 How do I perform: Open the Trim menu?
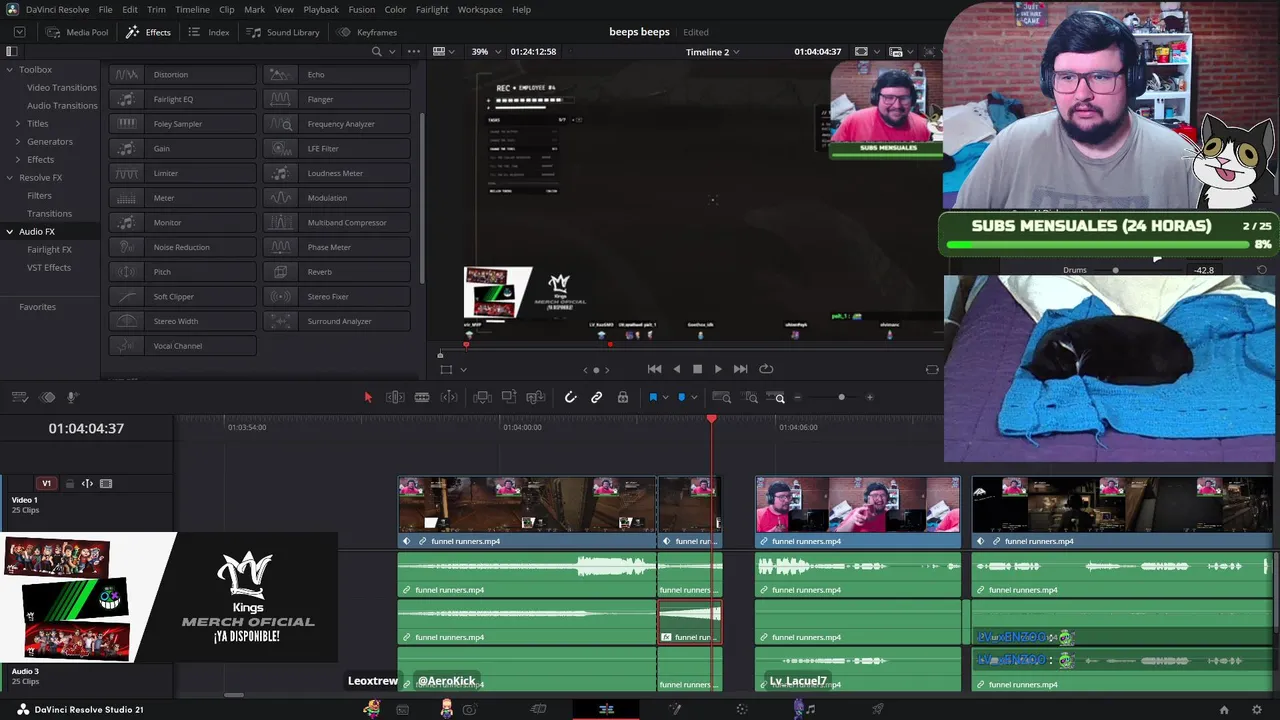156,9
